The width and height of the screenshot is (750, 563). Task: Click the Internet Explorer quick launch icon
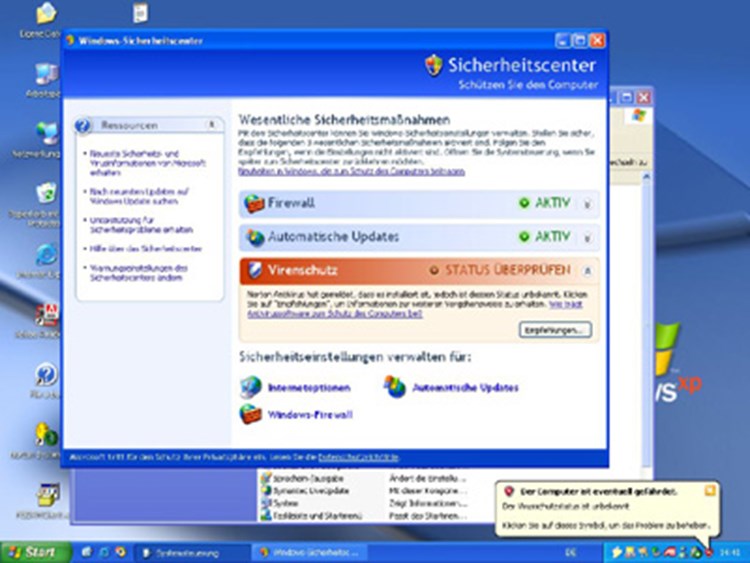(104, 552)
